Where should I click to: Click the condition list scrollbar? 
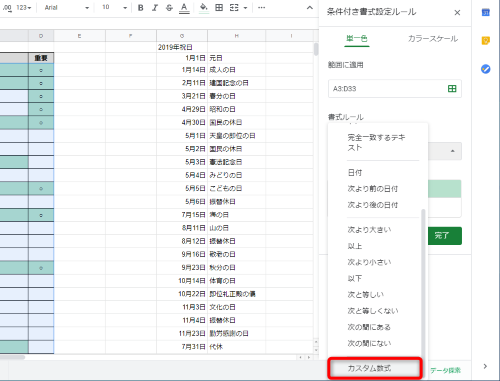[423, 283]
